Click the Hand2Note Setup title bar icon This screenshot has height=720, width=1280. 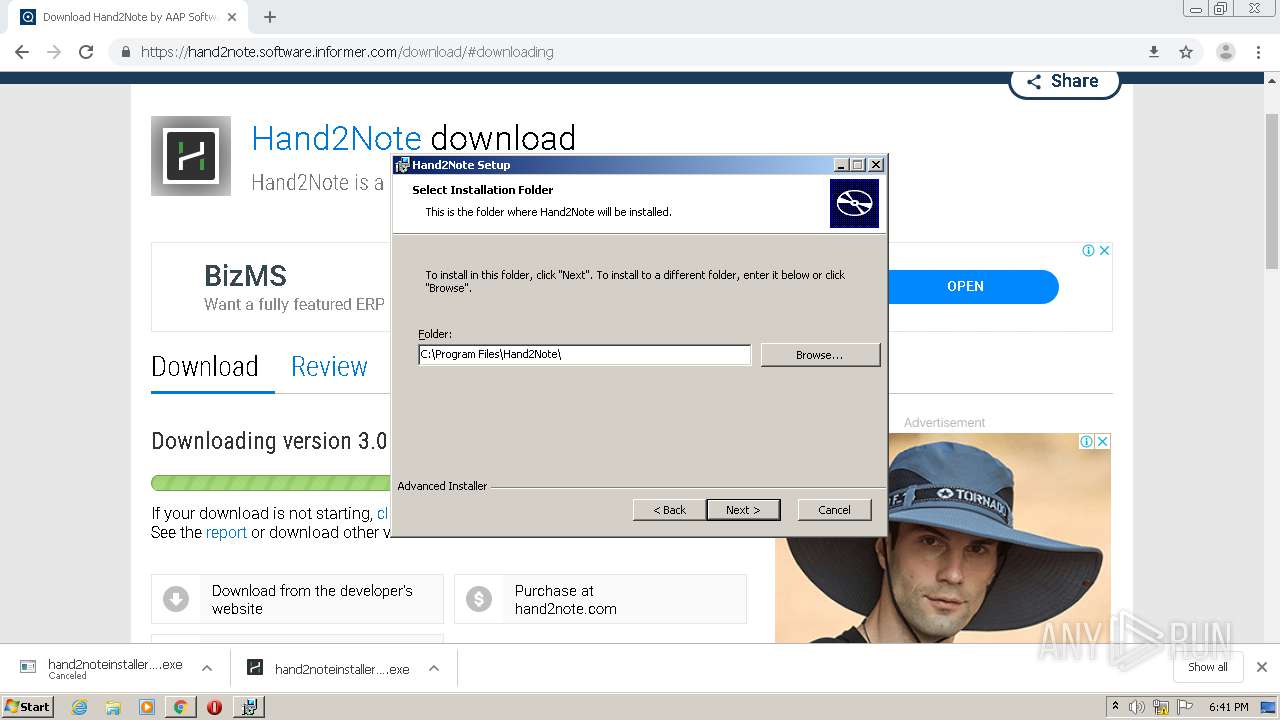(x=402, y=165)
